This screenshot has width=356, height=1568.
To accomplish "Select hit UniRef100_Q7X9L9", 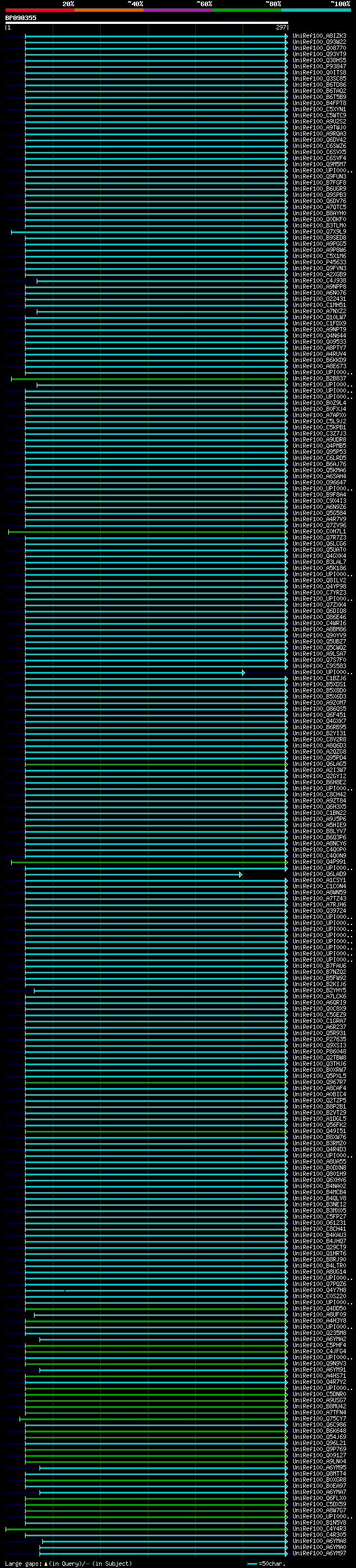I will [x=319, y=232].
